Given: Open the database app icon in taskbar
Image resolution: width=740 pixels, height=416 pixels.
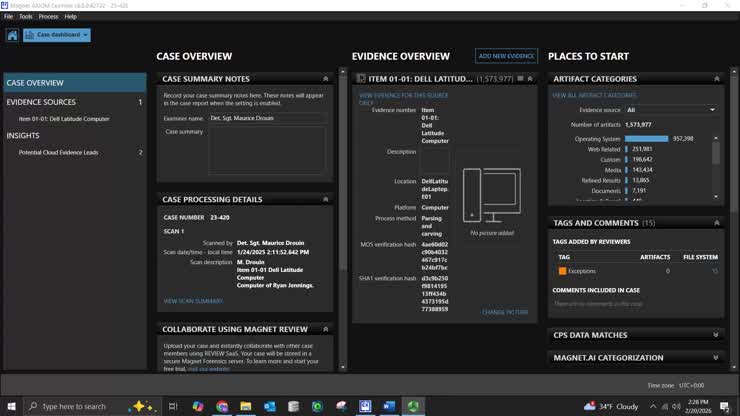Looking at the screenshot, I should pyautogui.click(x=294, y=406).
